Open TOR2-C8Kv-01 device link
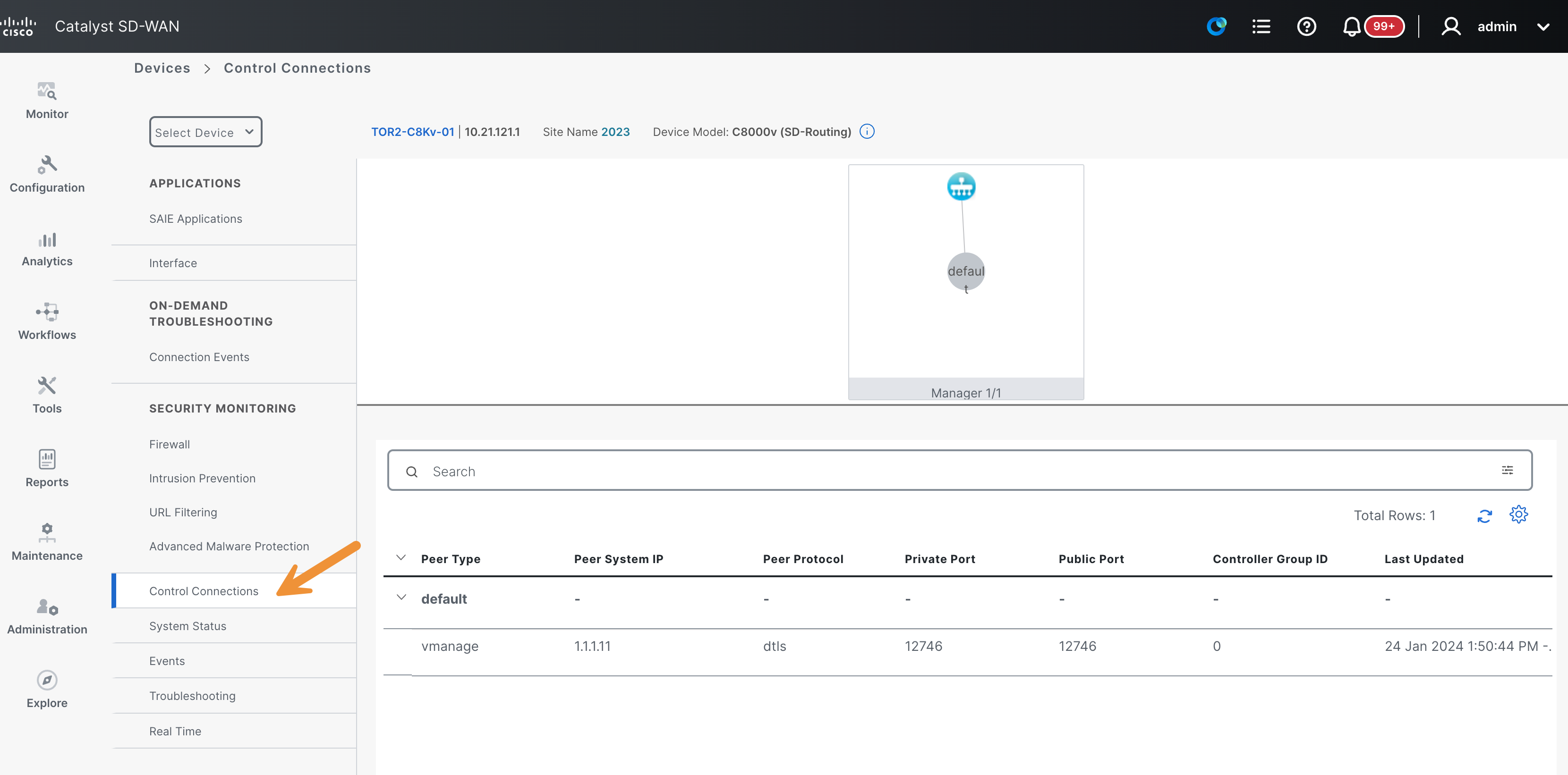The image size is (1568, 775). coord(413,132)
